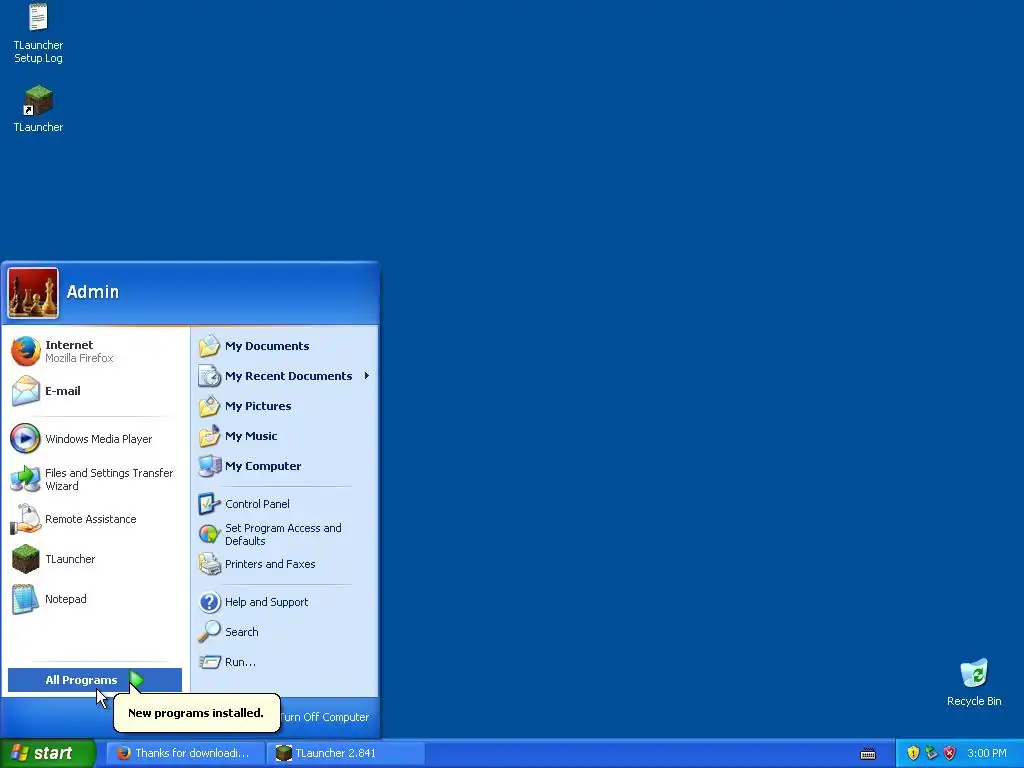The width and height of the screenshot is (1024, 768).
Task: Click the Admin username text
Action: coord(93,292)
